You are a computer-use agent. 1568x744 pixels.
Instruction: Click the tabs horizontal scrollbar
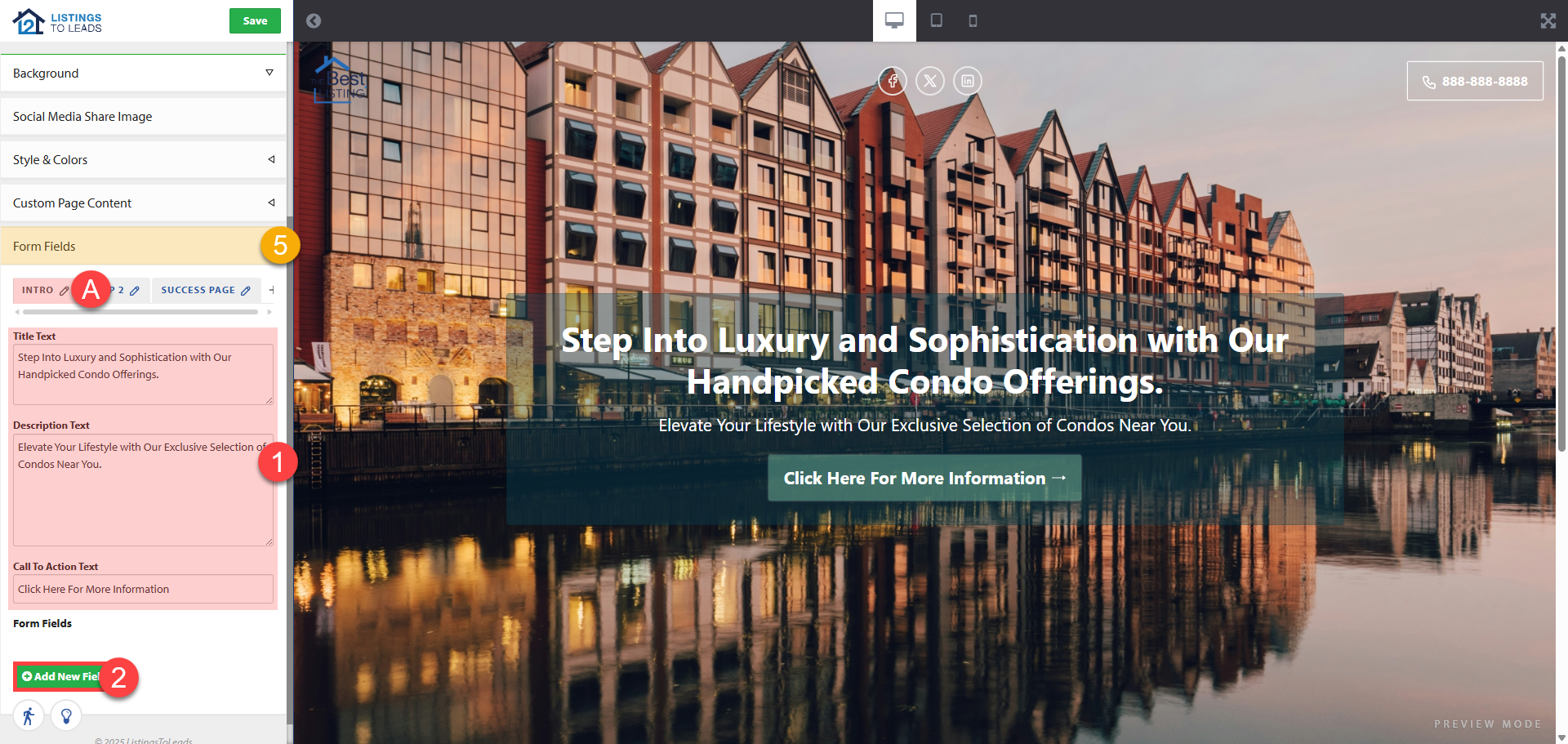(140, 312)
